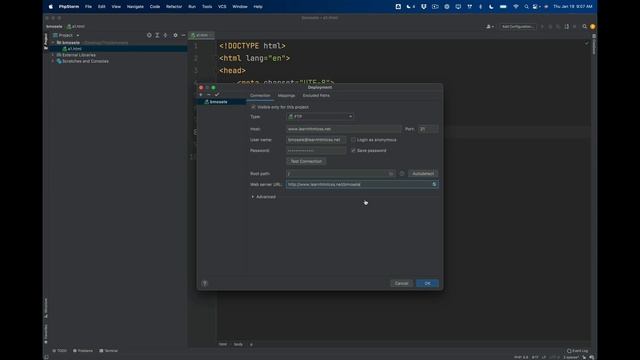Open the PhpStorm application menu
640x360 pixels.
click(69, 7)
